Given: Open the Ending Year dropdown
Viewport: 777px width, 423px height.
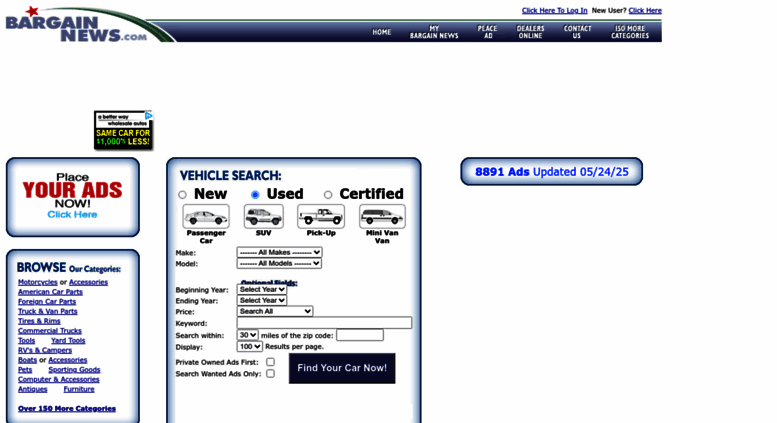Looking at the screenshot, I should (262, 300).
